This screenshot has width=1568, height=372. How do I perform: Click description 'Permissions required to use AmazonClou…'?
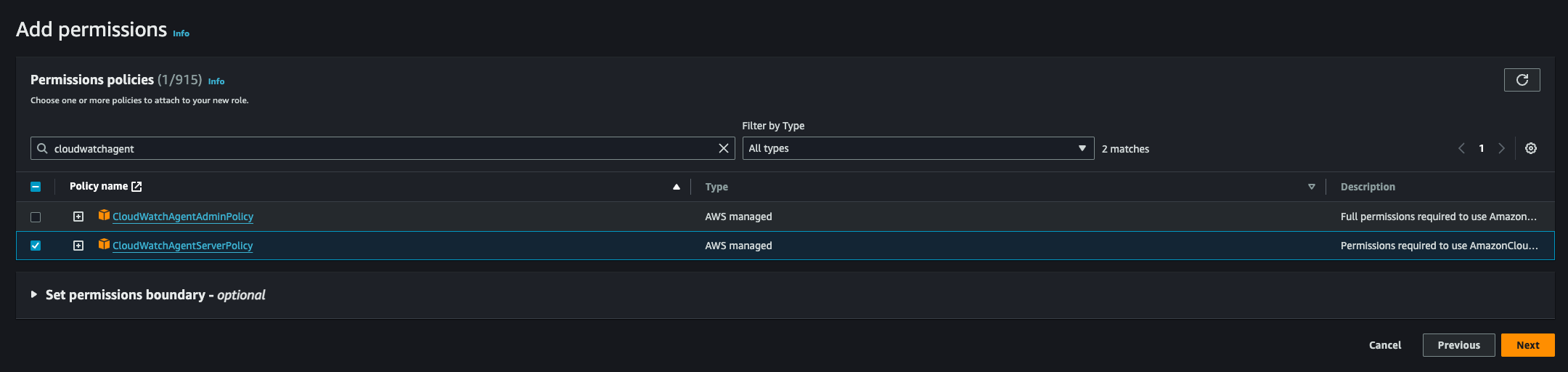click(x=1440, y=246)
